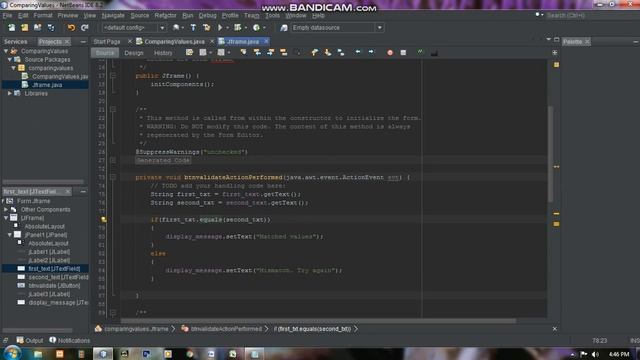Image resolution: width=640 pixels, height=360 pixels.
Task: Click the Shift Line Right arrow icon
Action: pos(371,52)
